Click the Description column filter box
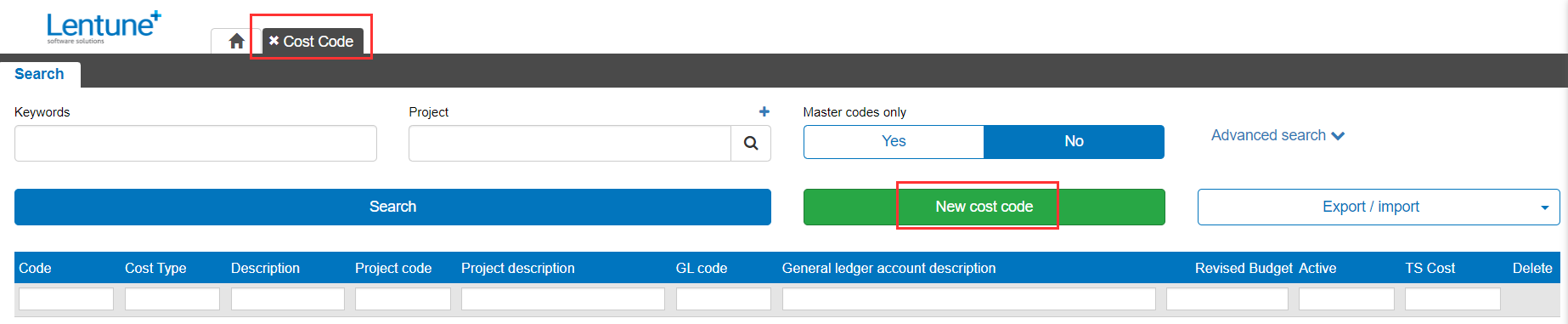The width and height of the screenshot is (1568, 324). point(288,298)
